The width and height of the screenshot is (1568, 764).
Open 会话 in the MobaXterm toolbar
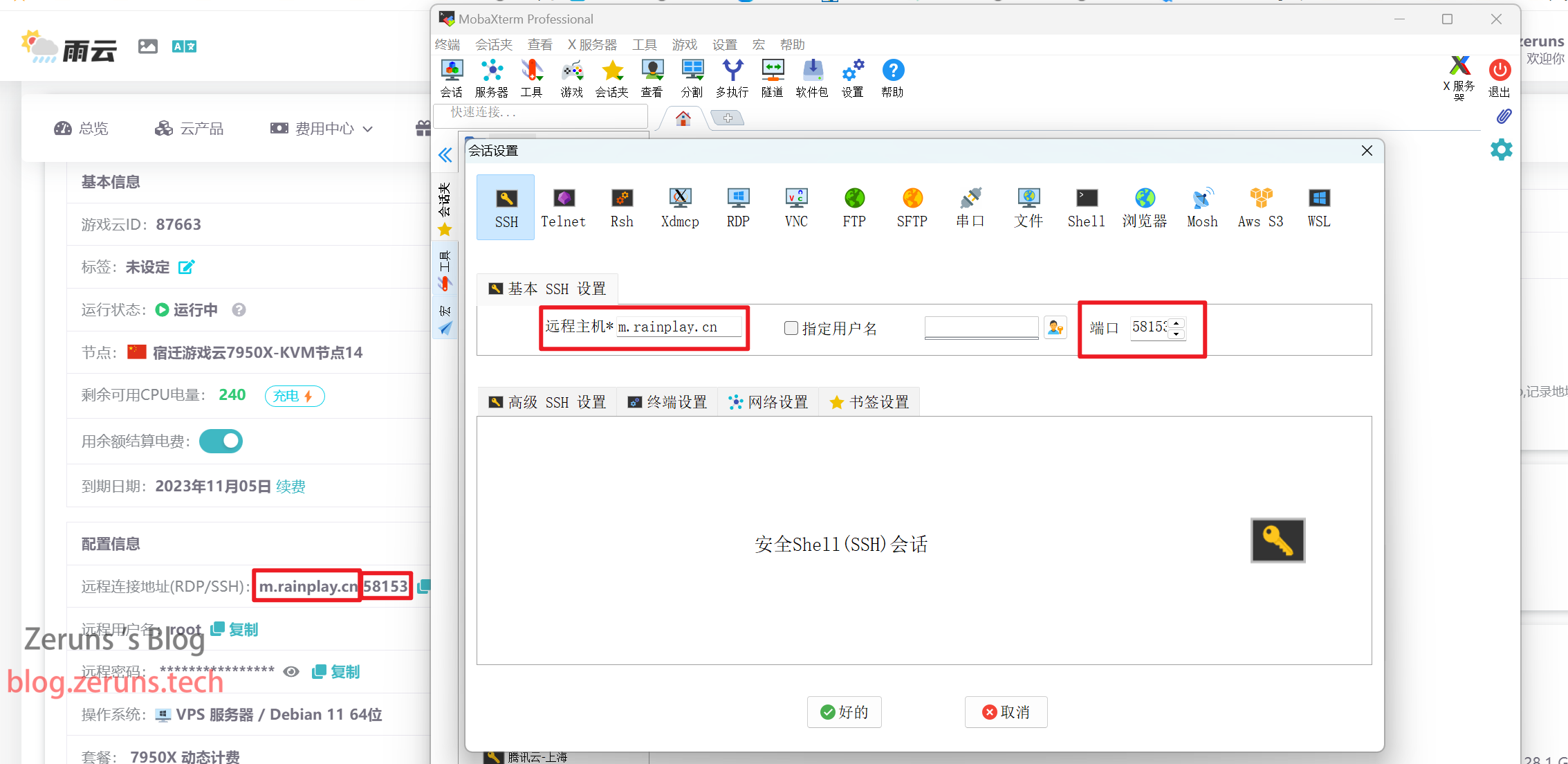452,79
